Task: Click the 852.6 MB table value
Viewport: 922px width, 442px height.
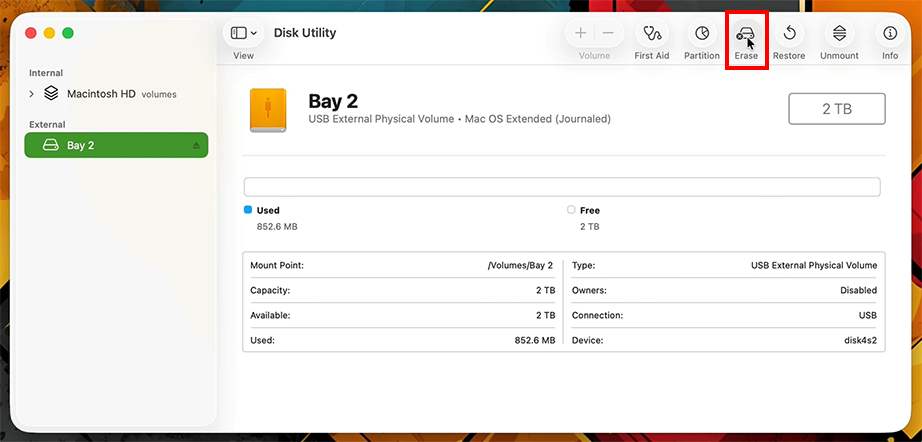Action: tap(535, 340)
